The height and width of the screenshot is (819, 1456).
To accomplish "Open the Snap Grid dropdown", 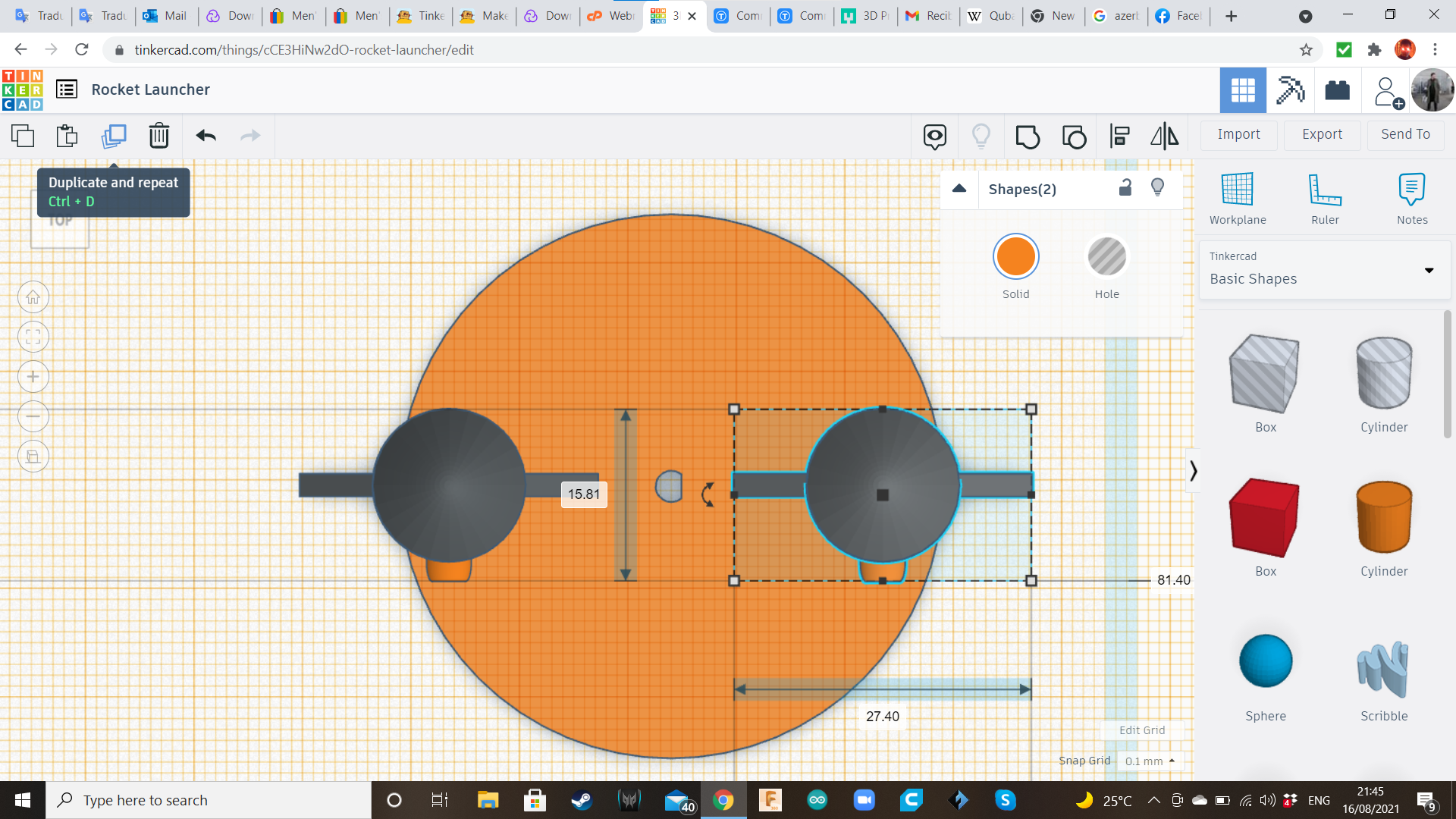I will [1150, 761].
